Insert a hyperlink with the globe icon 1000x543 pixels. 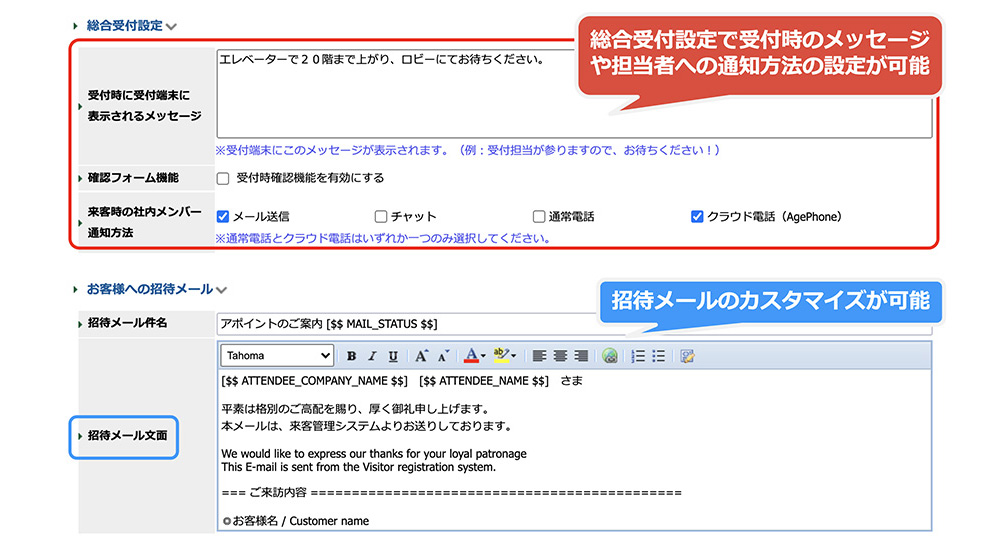coord(610,356)
